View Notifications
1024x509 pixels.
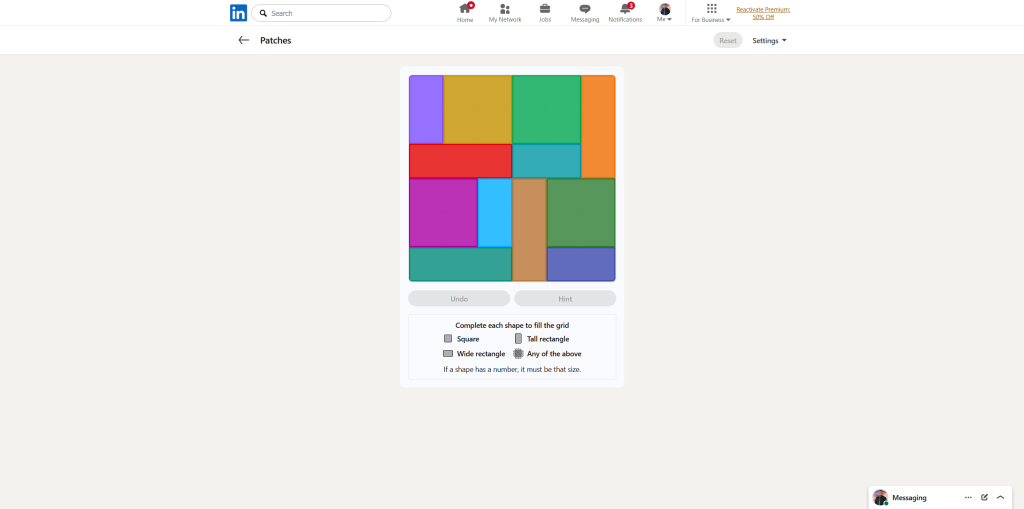(625, 13)
